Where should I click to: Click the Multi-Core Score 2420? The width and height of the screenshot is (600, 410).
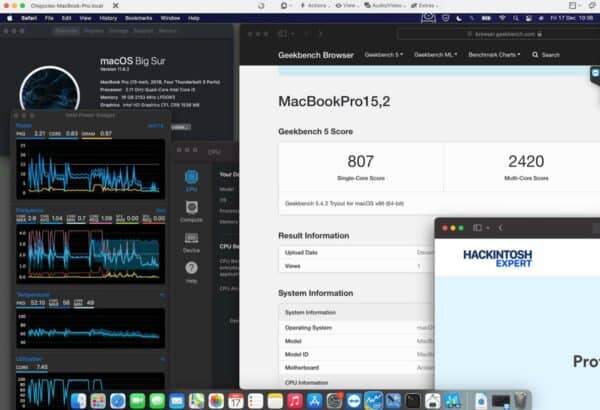[526, 161]
